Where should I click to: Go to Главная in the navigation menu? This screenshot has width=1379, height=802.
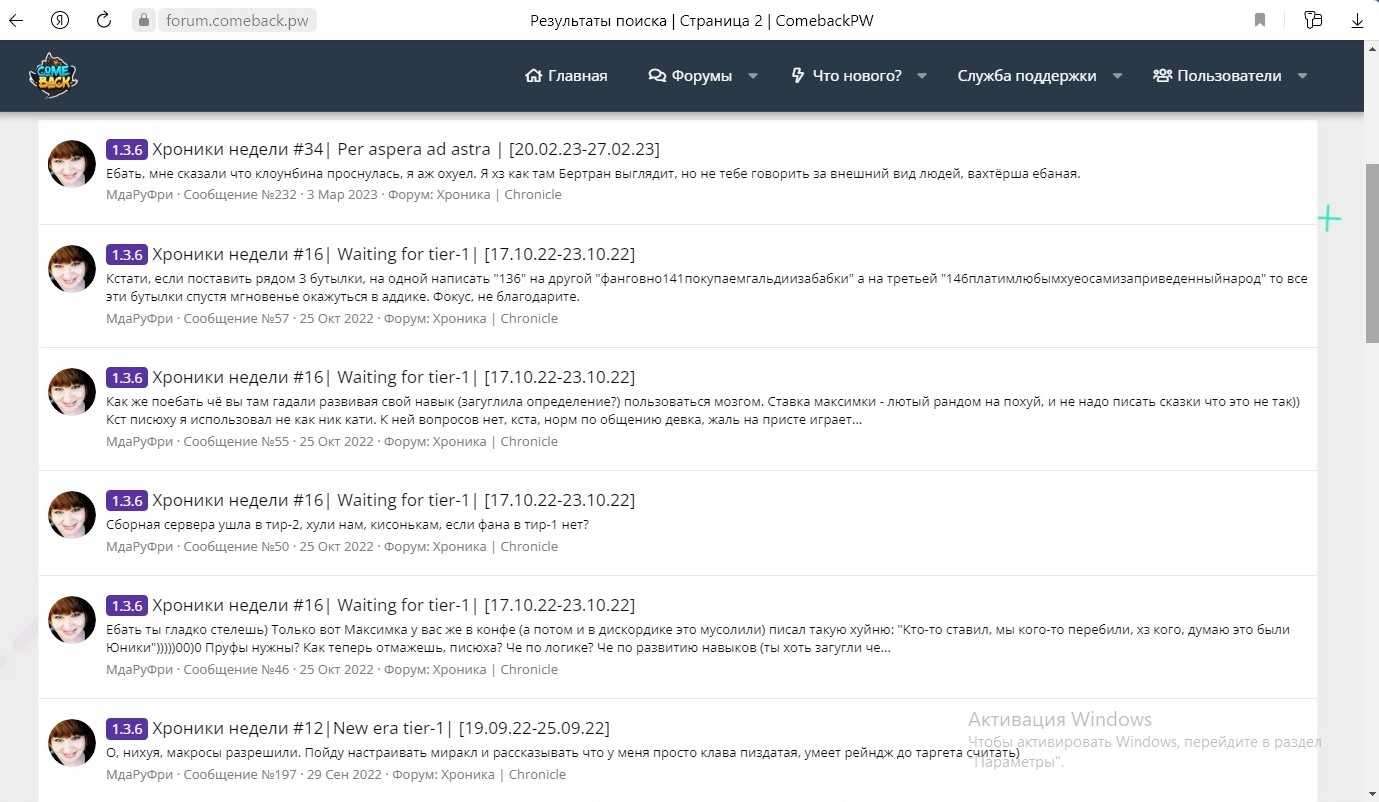[566, 76]
